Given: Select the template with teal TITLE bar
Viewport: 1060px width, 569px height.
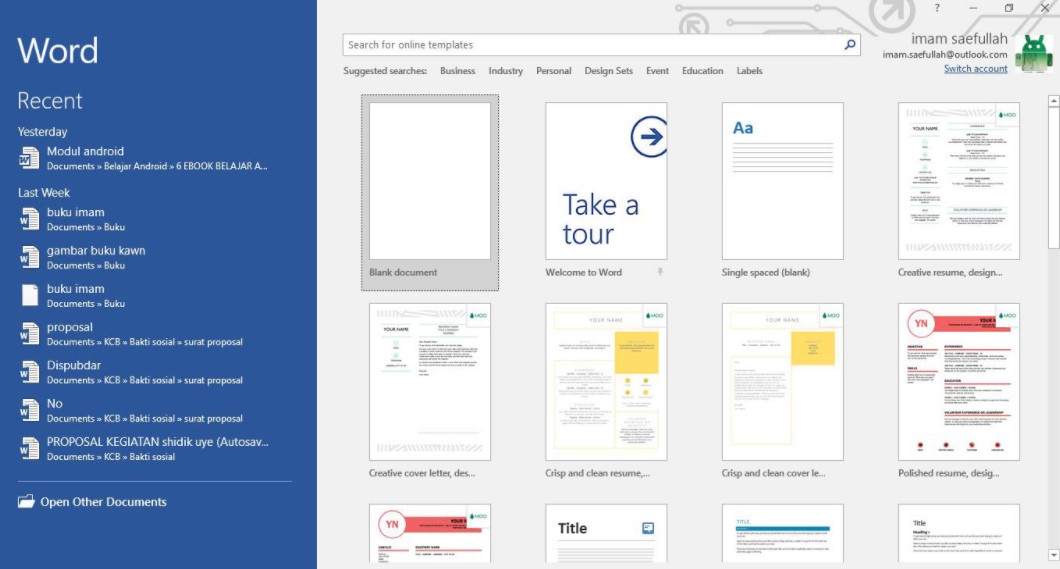Looking at the screenshot, I should click(x=783, y=533).
